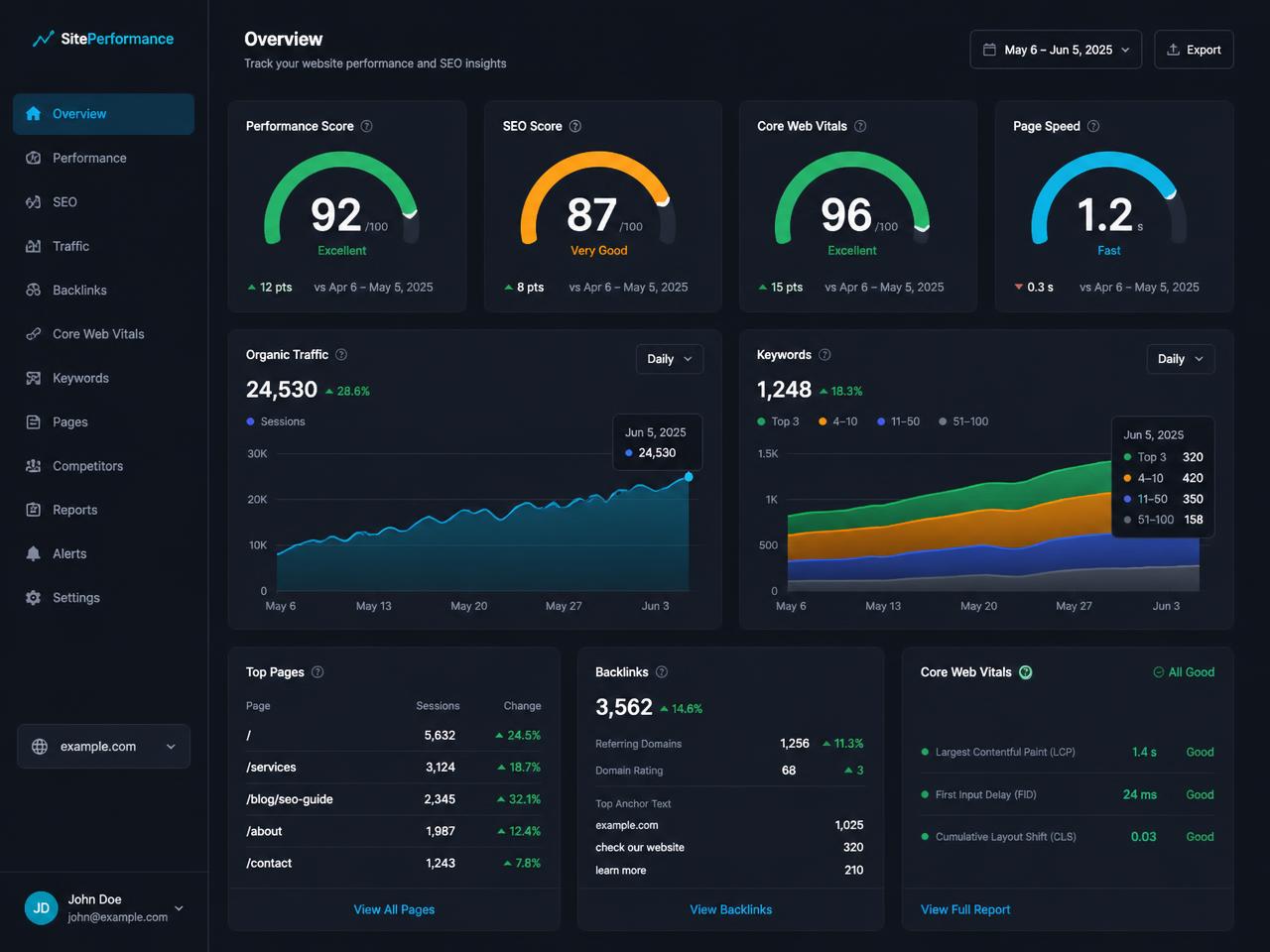The width and height of the screenshot is (1270, 952).
Task: Click the Backlinks sidebar icon
Action: click(34, 290)
